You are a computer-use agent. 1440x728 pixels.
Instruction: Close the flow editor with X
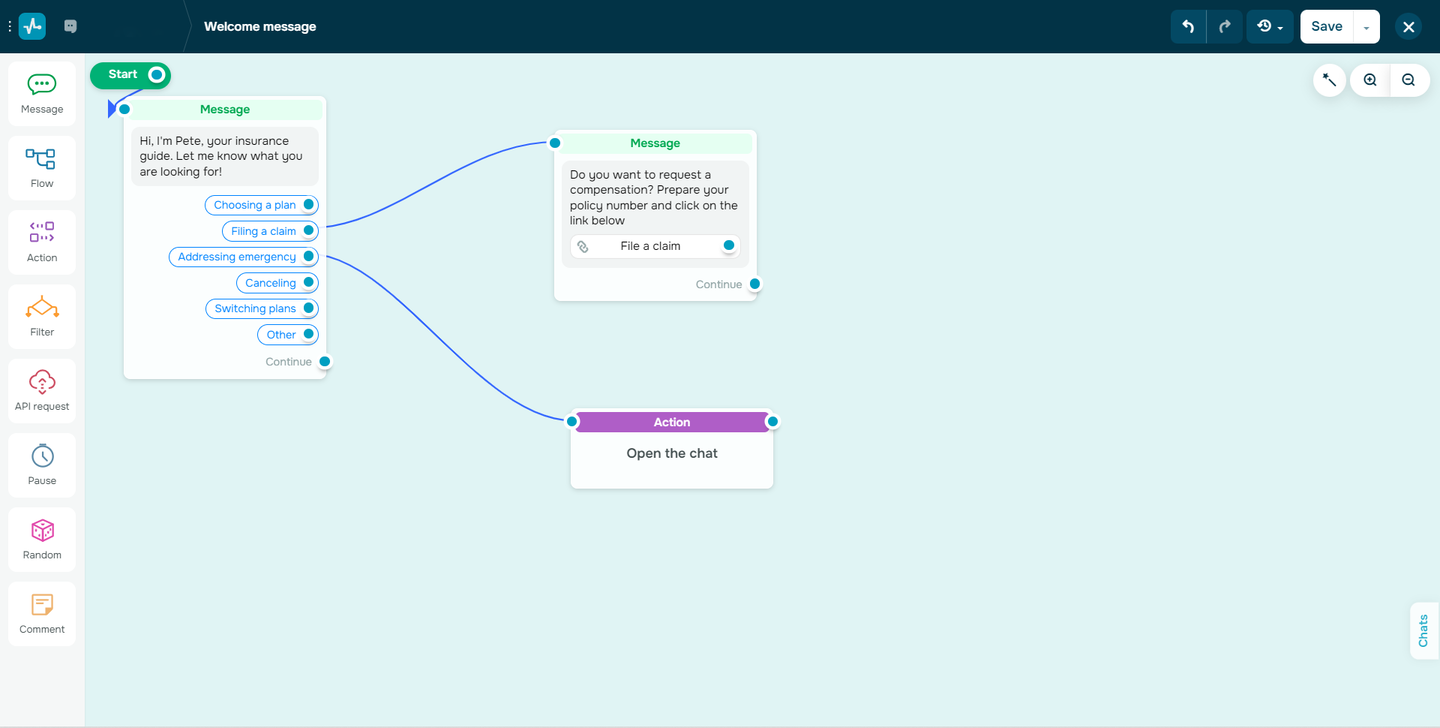pos(1408,27)
